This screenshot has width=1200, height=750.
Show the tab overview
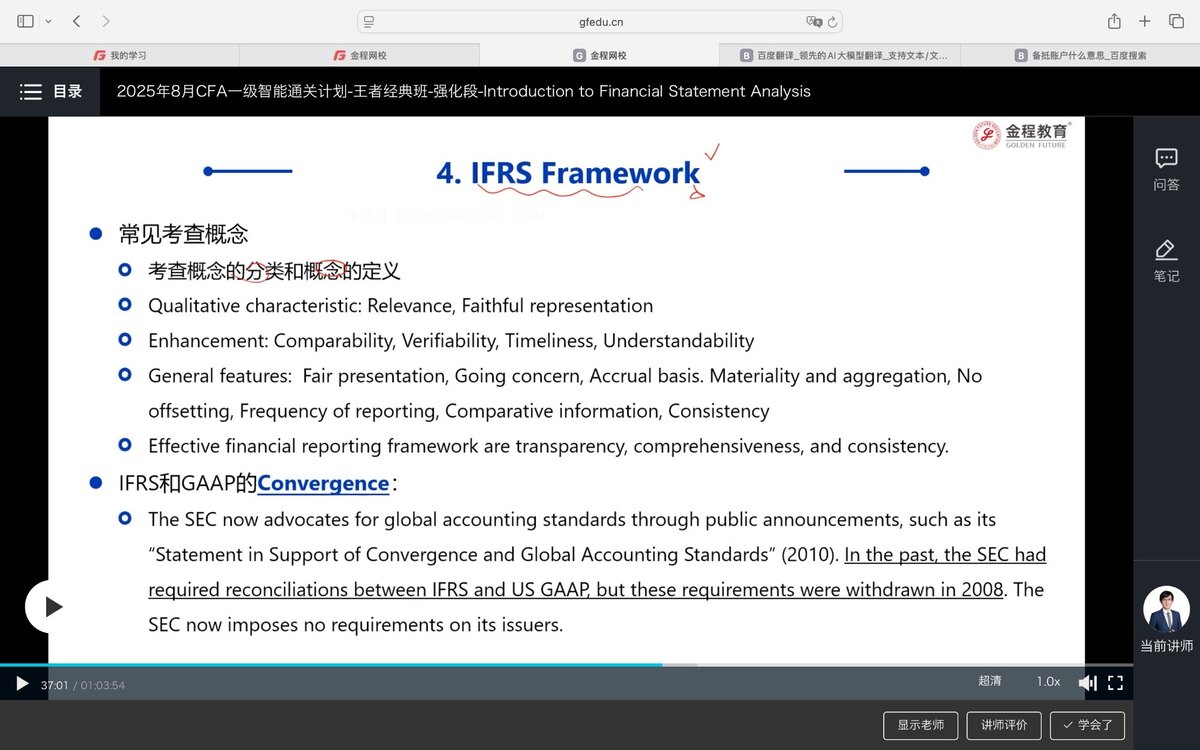1177,21
